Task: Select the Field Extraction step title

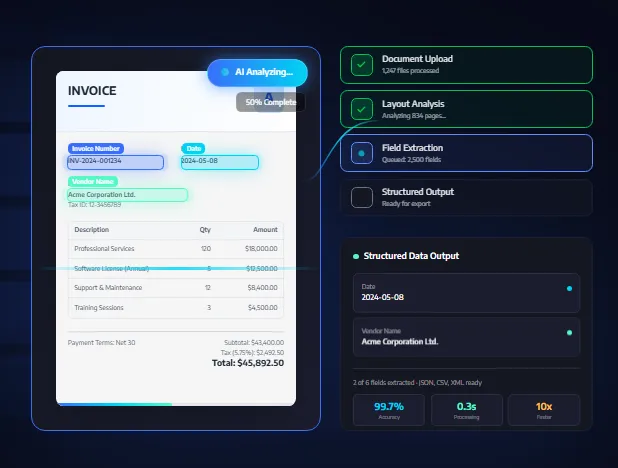Action: pos(412,148)
